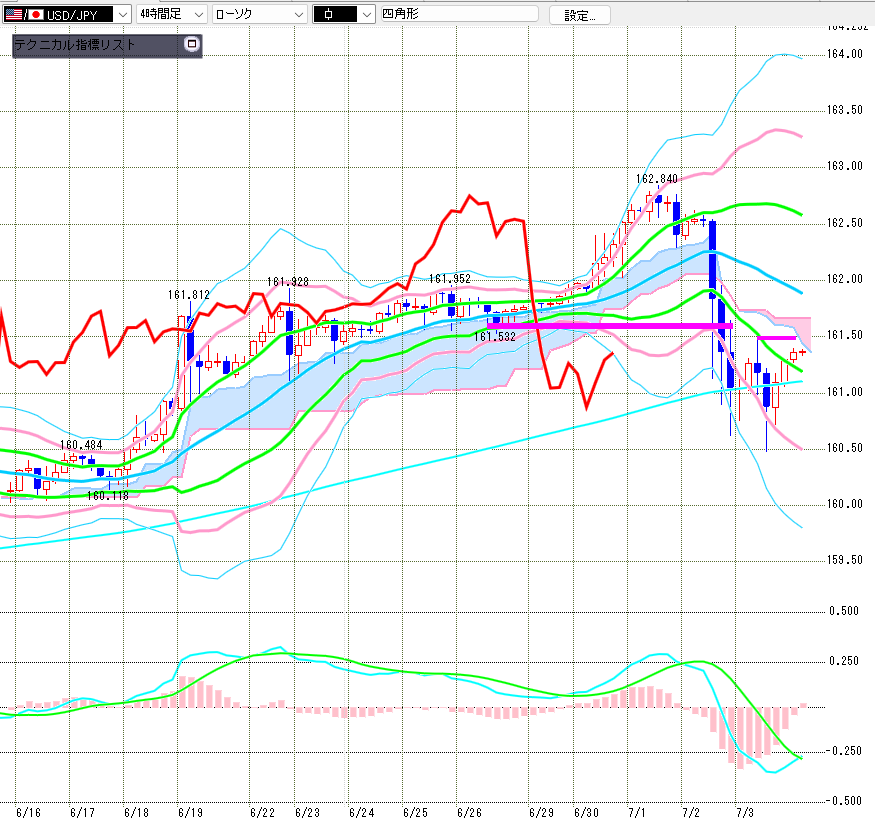The image size is (875, 822).
Task: Click the 161.532 low price label
Action: 494,337
